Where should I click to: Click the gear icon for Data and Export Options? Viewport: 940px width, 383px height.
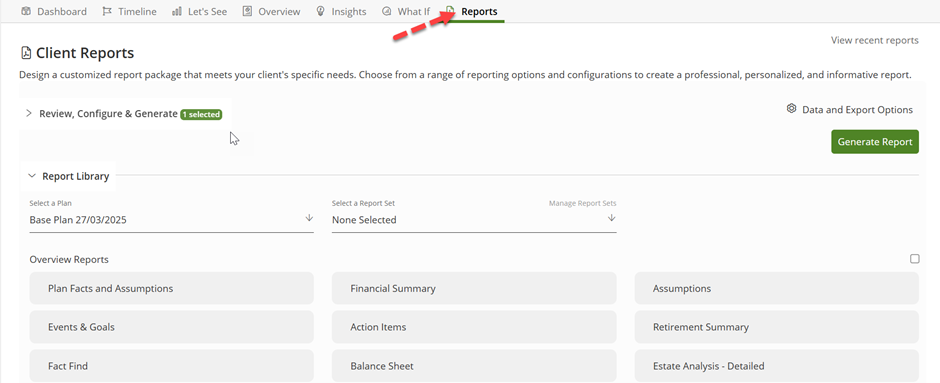click(791, 109)
